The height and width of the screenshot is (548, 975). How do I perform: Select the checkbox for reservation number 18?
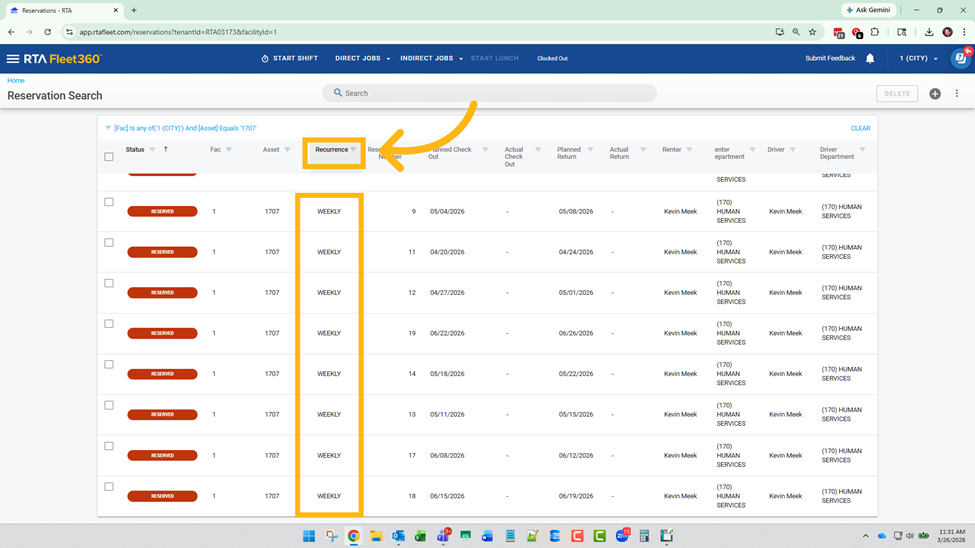109,487
